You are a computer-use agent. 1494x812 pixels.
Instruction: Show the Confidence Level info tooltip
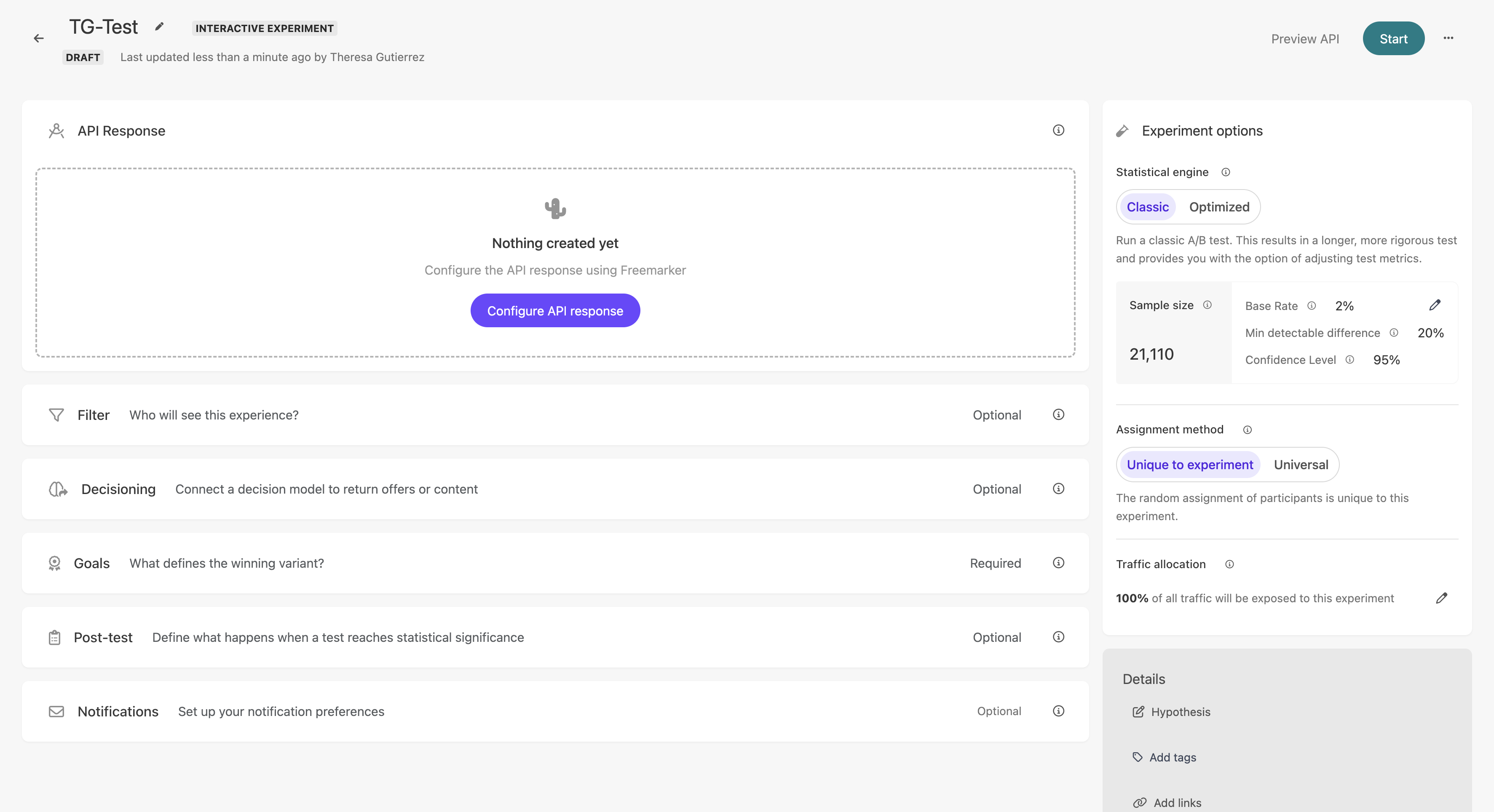[1350, 360]
